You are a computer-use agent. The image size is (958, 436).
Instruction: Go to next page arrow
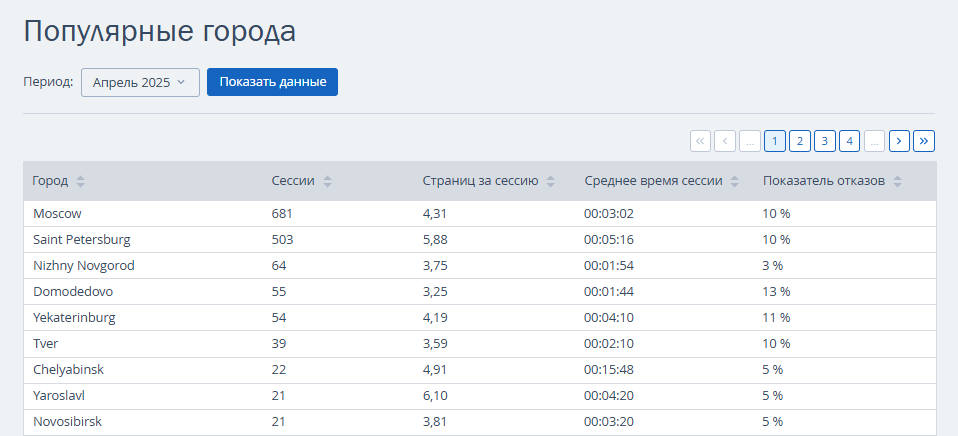pos(899,141)
